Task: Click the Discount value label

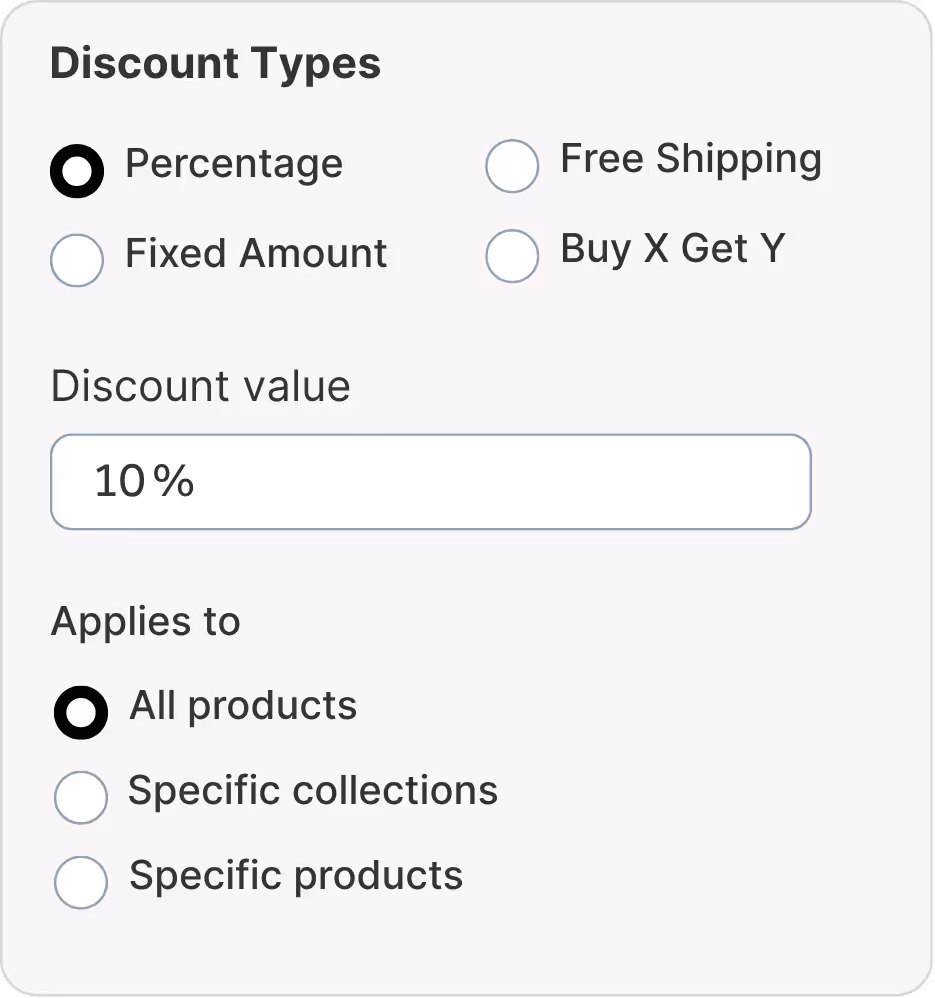Action: [x=200, y=386]
